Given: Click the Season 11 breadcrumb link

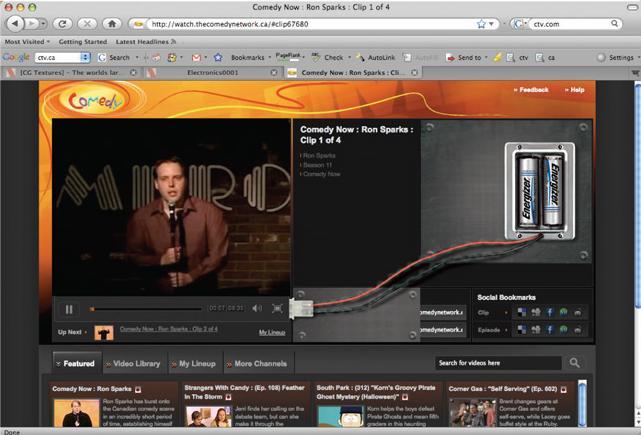Looking at the screenshot, I should [x=317, y=165].
